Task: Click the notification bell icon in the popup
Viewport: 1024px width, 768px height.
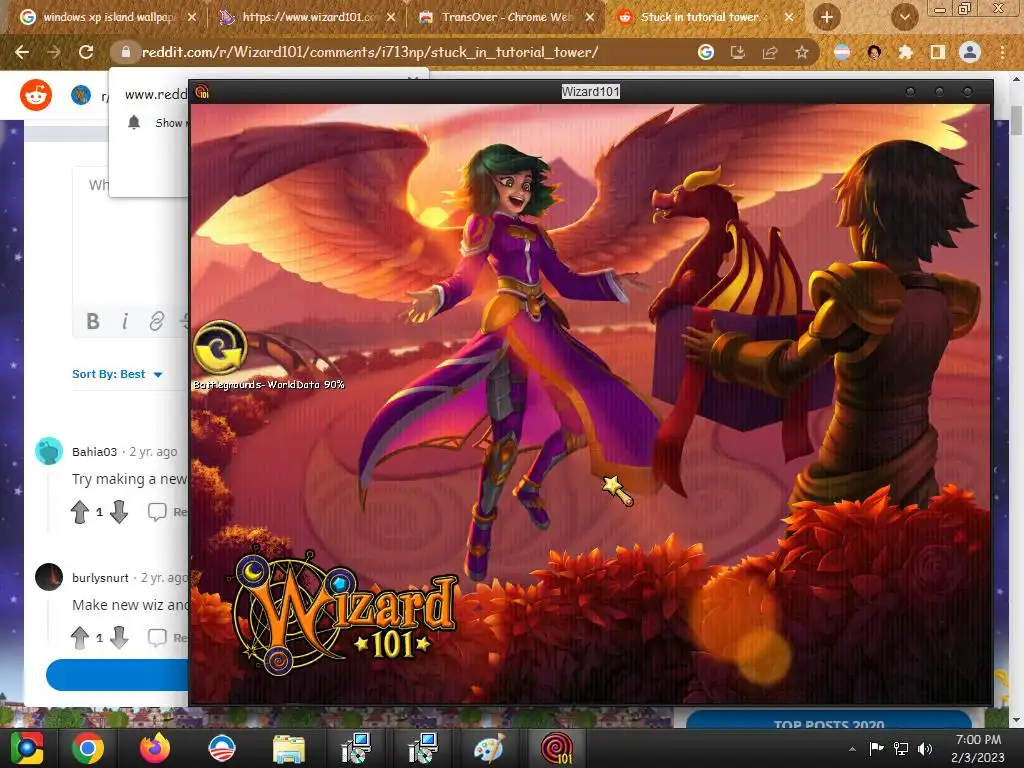Action: coord(134,122)
